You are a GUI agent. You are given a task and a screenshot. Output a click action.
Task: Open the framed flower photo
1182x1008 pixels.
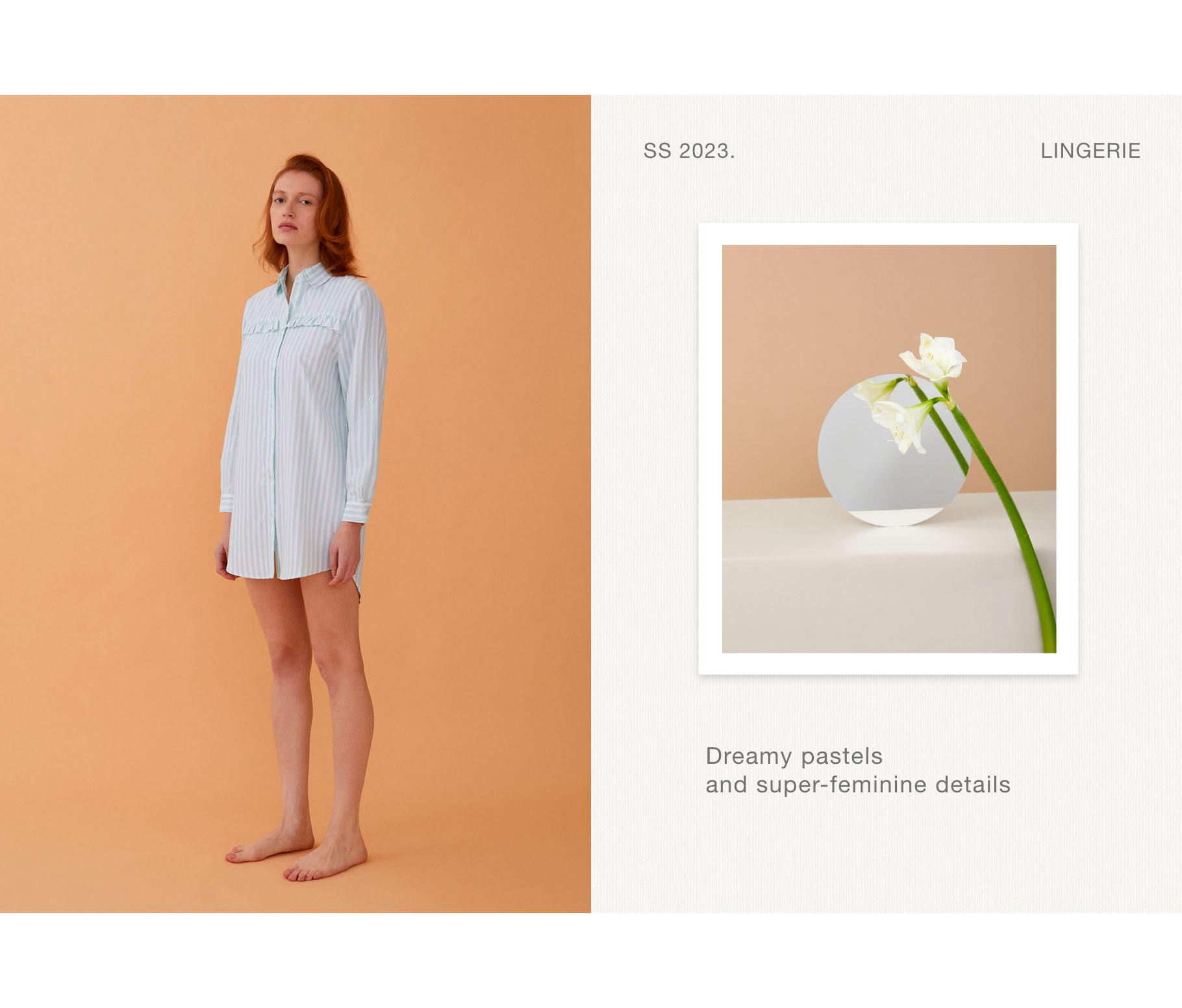pyautogui.click(x=888, y=449)
